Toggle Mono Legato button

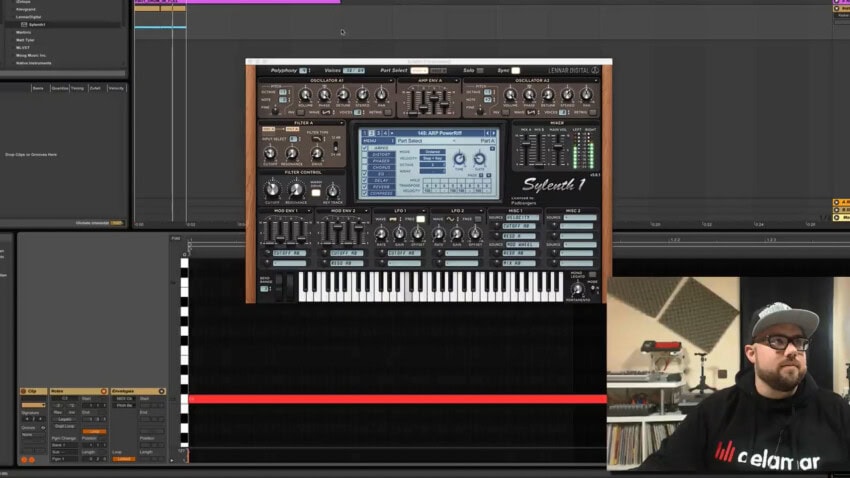[x=593, y=275]
